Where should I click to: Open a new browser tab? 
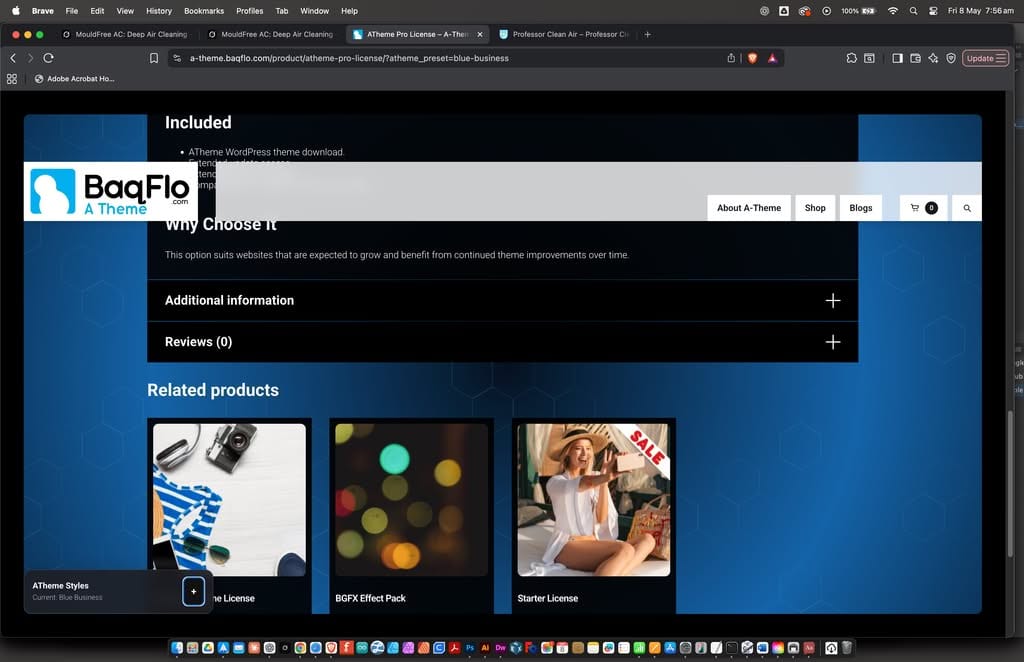click(647, 35)
